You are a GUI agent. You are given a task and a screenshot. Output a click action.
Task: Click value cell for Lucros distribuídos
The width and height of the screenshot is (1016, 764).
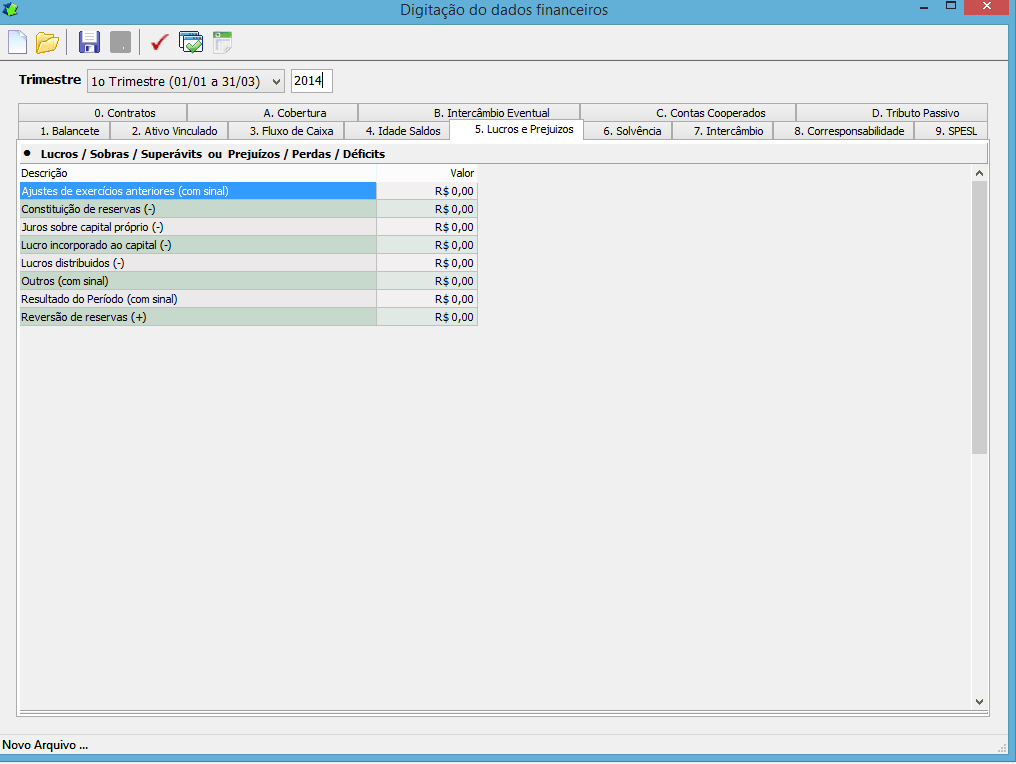point(427,263)
